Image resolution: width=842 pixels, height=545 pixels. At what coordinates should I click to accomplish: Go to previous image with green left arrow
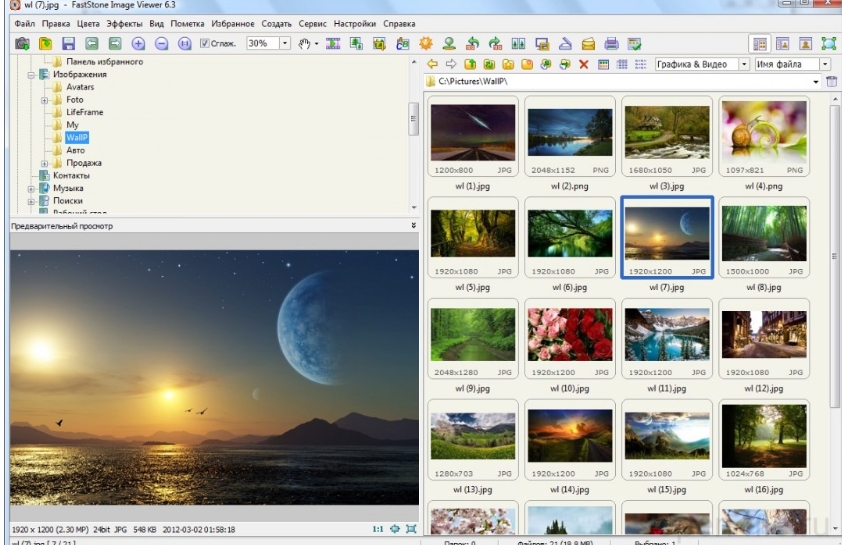click(91, 43)
